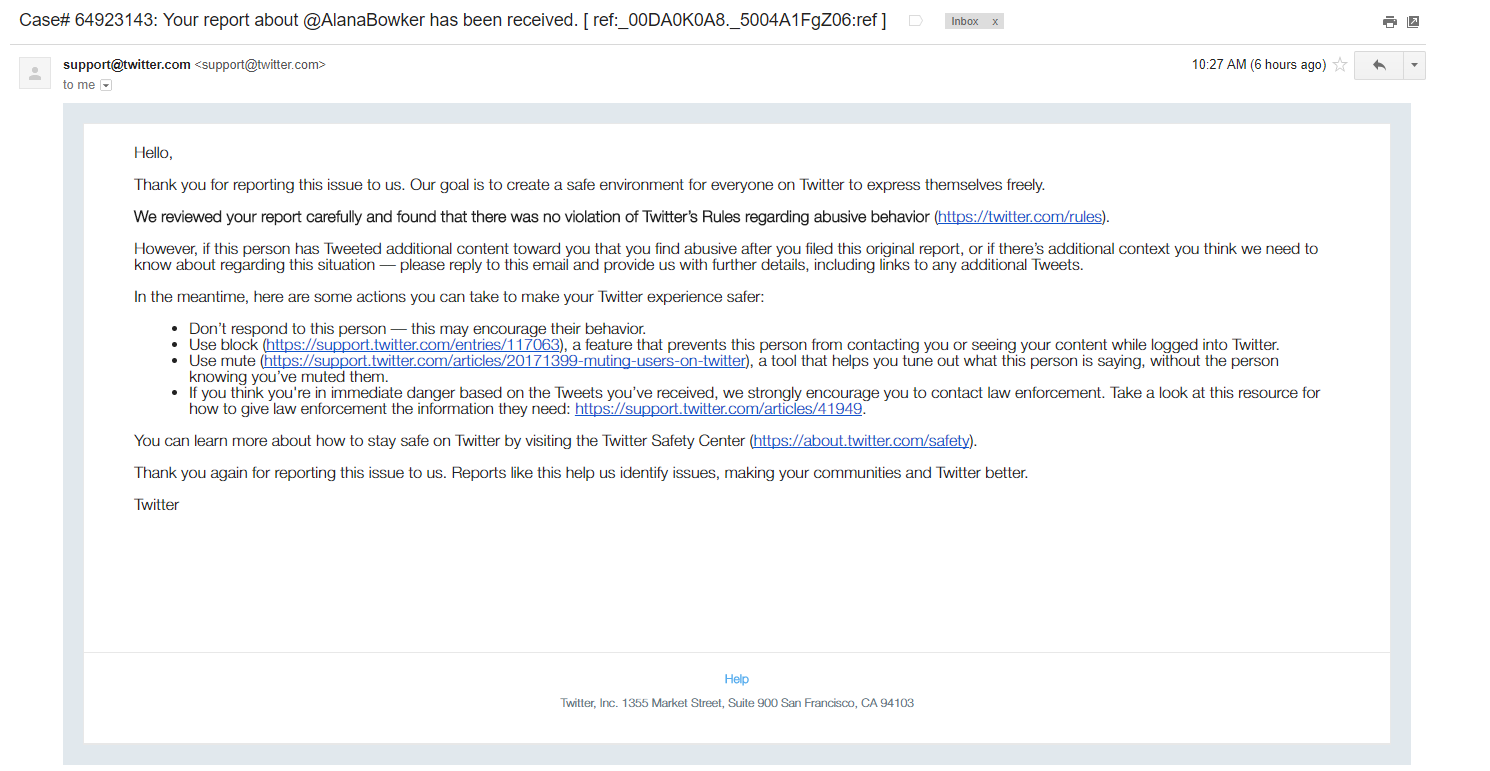Click the sender's profile avatar
Viewport: 1490px width, 771px height.
36,73
